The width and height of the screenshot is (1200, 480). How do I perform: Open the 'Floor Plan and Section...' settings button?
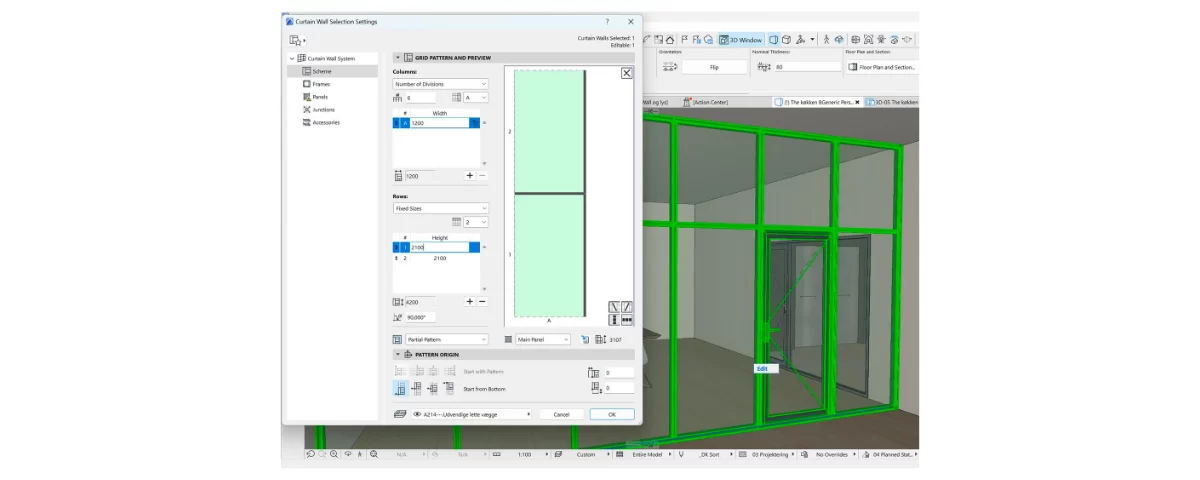(x=882, y=67)
